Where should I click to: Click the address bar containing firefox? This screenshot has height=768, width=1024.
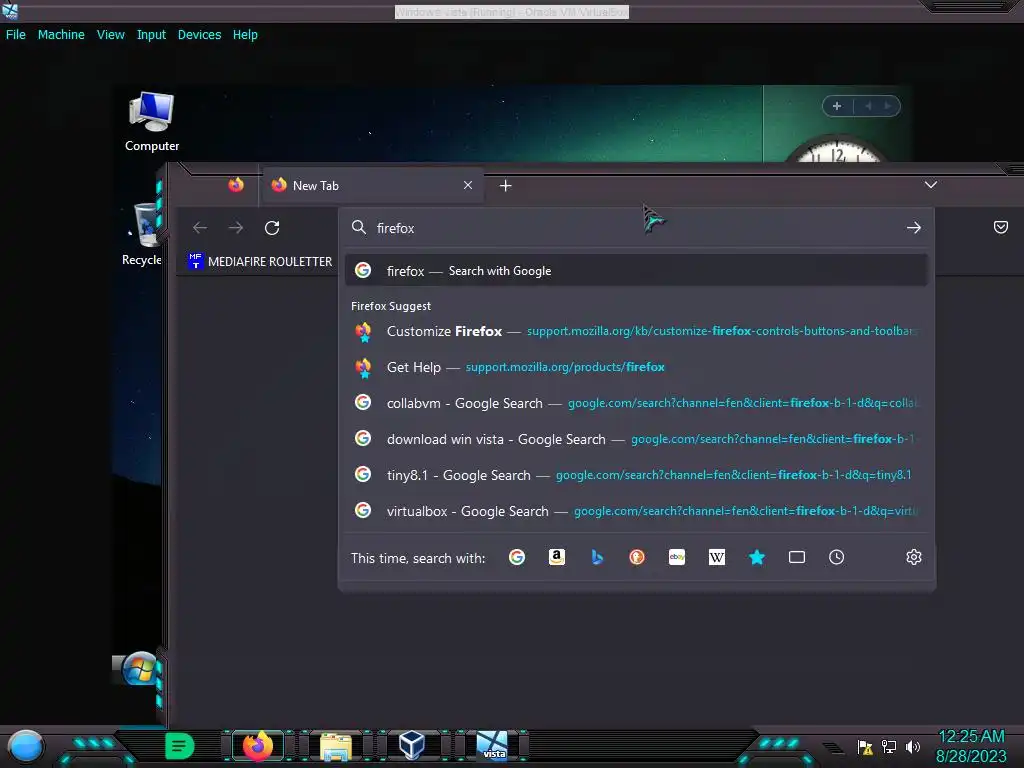click(x=637, y=228)
